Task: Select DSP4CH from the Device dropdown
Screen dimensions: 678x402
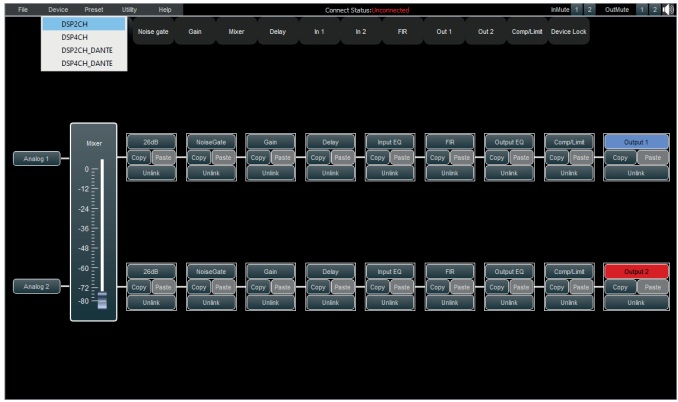Action: click(75, 36)
